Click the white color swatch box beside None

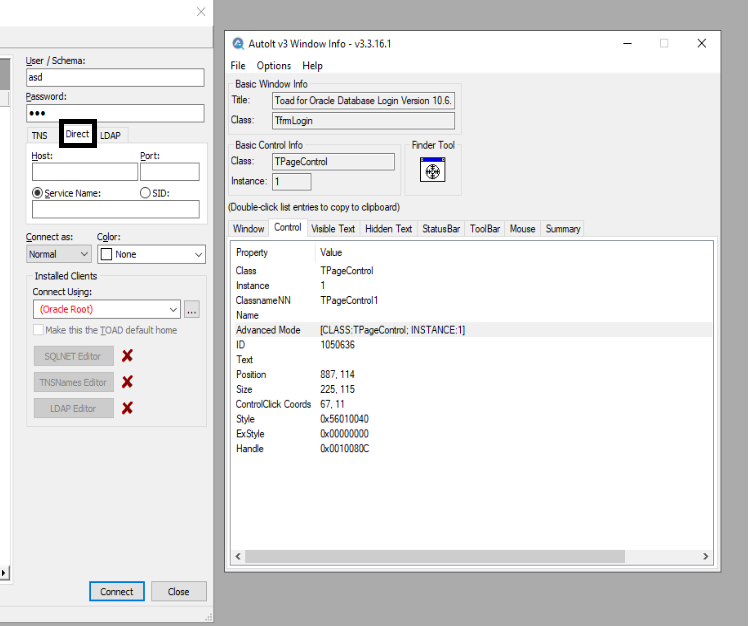click(107, 254)
